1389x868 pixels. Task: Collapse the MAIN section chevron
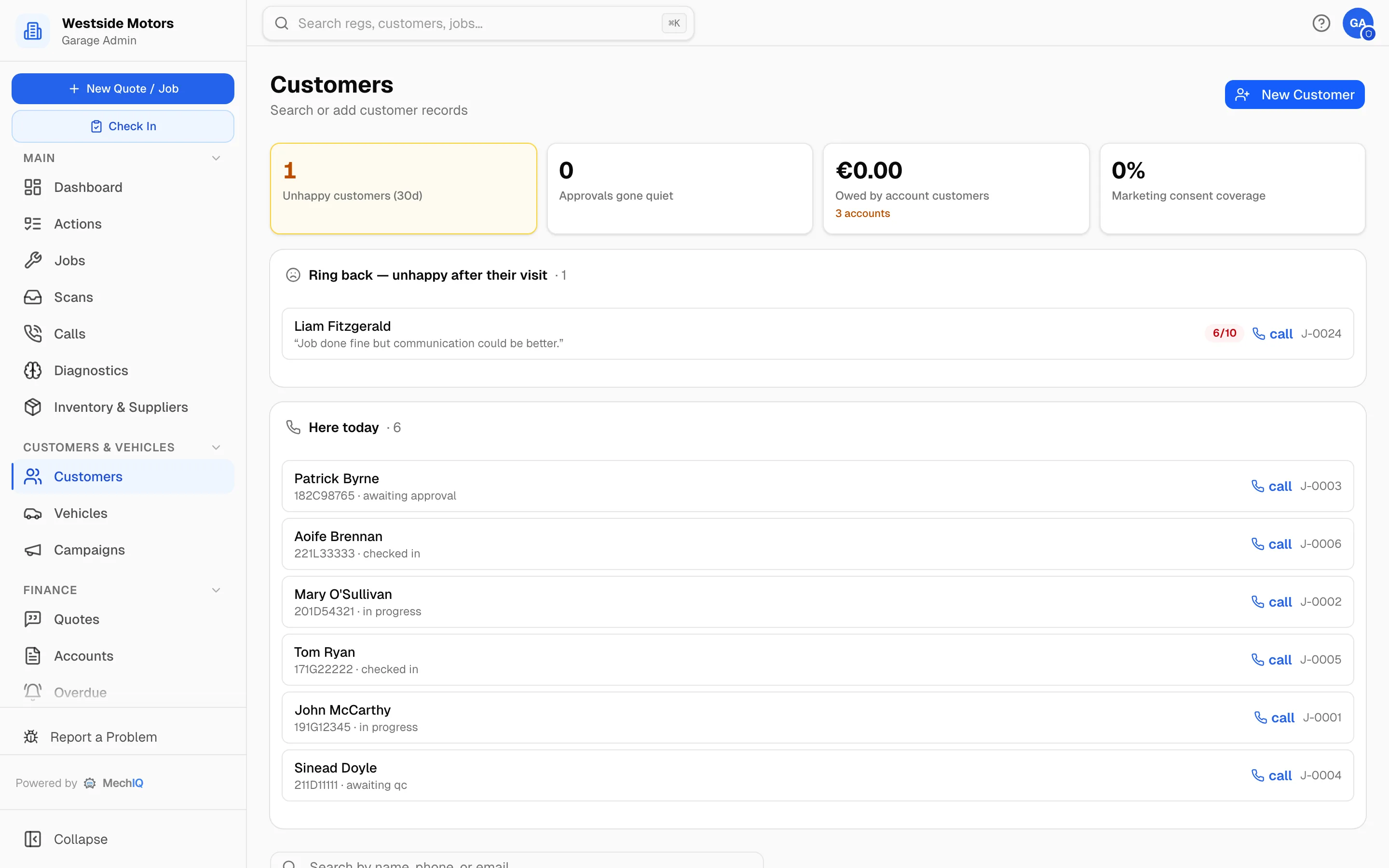217,158
